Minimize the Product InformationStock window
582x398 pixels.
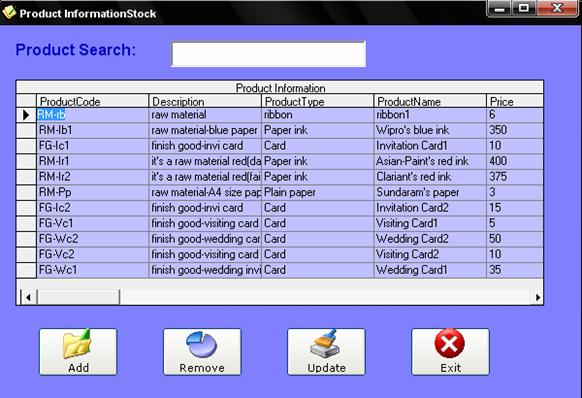pos(500,8)
